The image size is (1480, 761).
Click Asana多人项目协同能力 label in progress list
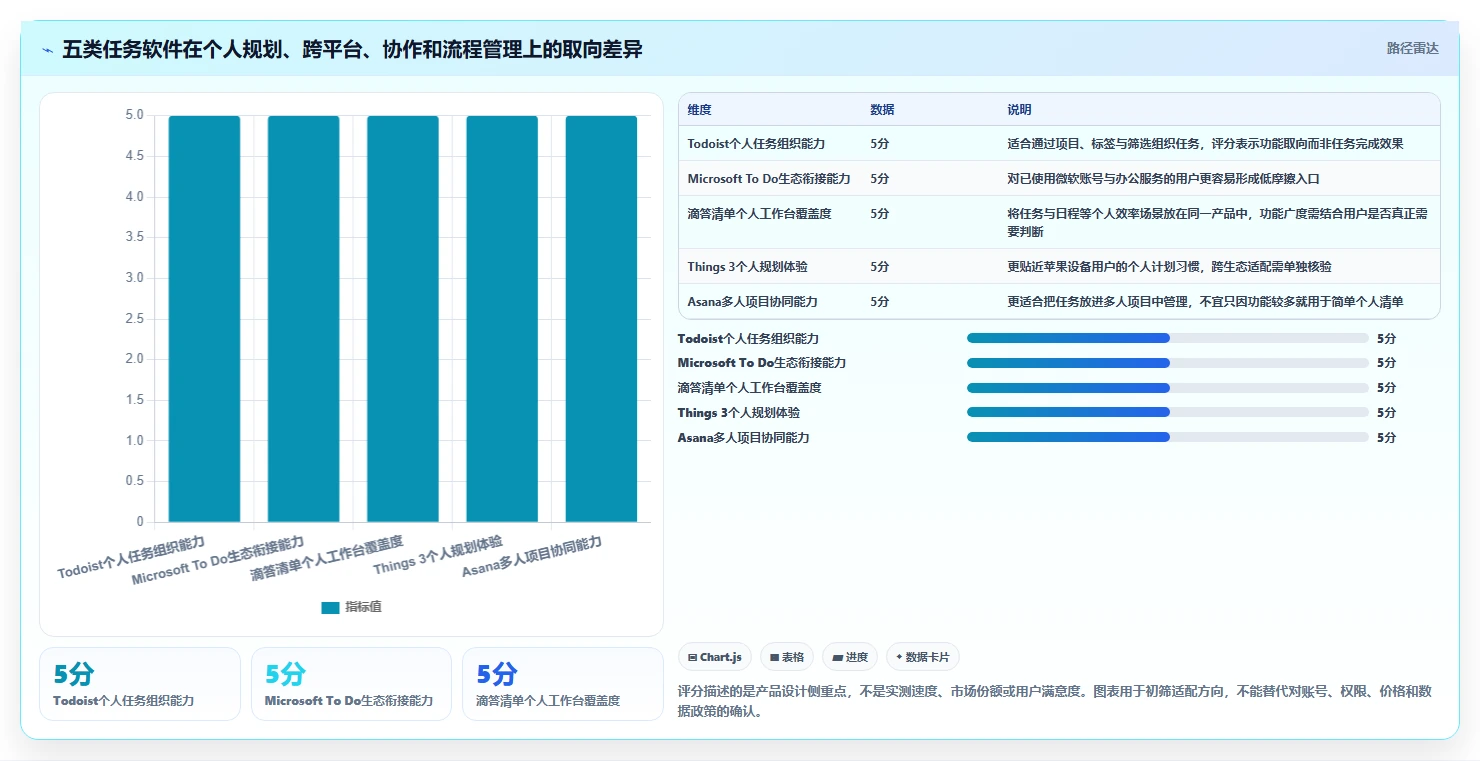(743, 438)
